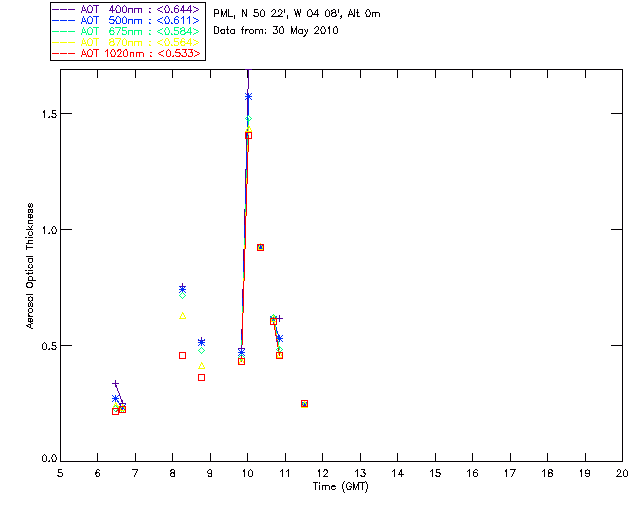The width and height of the screenshot is (640, 512).
Task: Click the x-axis tick label '6'
Action: (98, 473)
